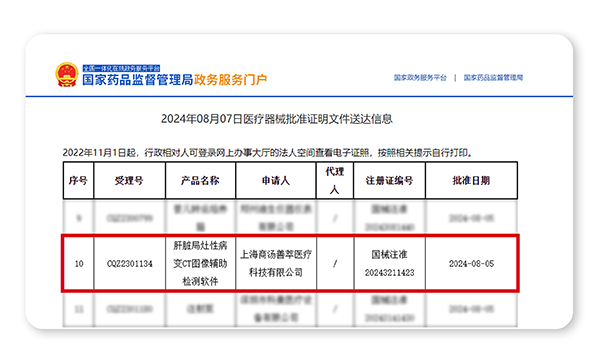Click the blue 全国一体化在线政务服务平台 badge
This screenshot has width=600, height=363.
121,68
